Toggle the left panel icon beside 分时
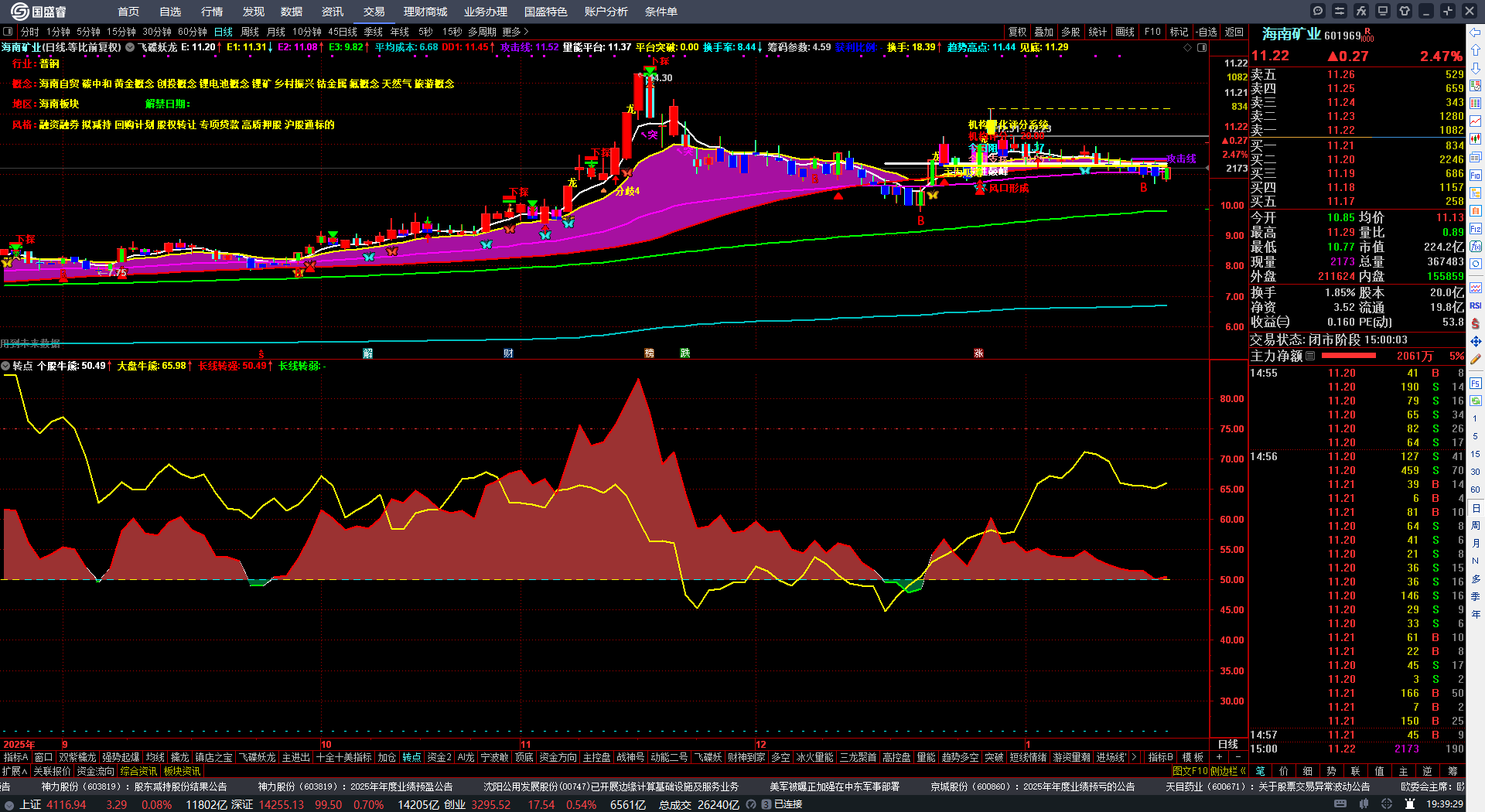The image size is (1485, 812). 8,32
